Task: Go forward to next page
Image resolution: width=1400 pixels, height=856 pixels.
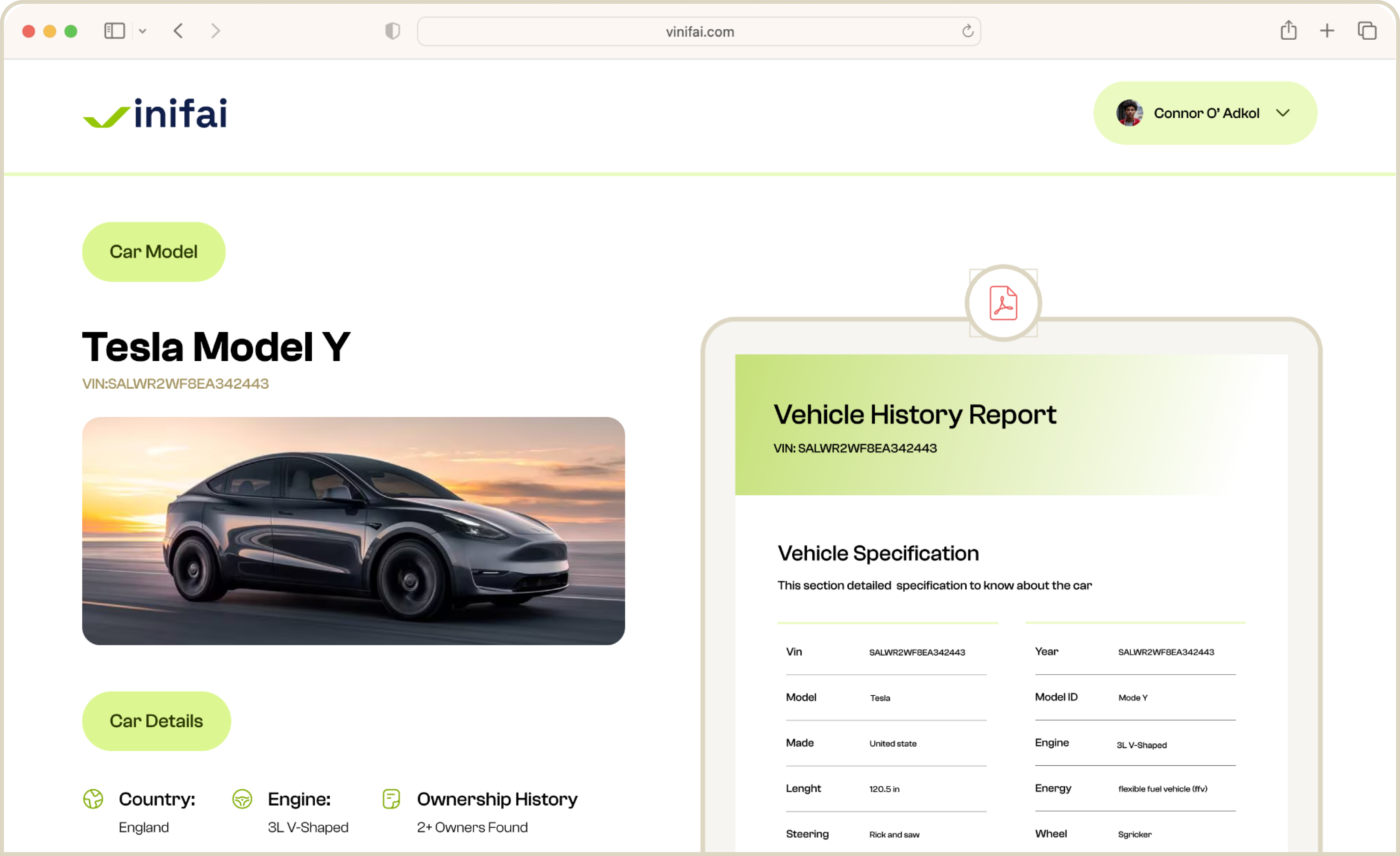Action: tap(215, 31)
